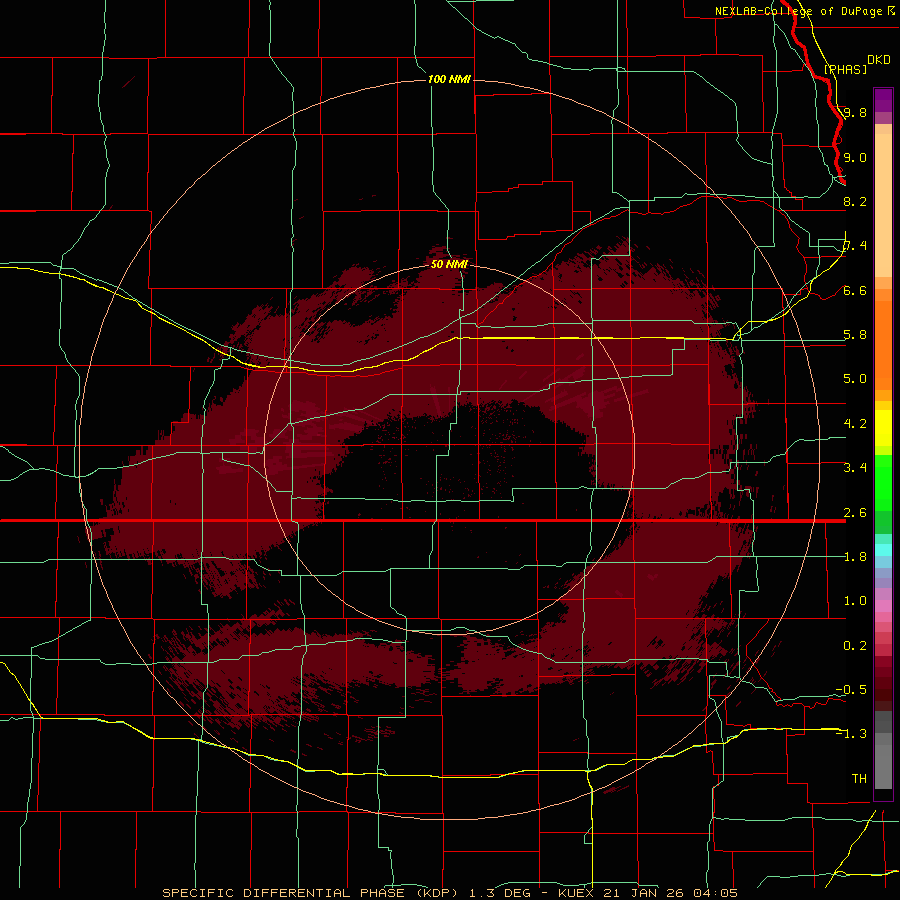Click the -0.5 legend value
The image size is (900, 900).
[851, 690]
